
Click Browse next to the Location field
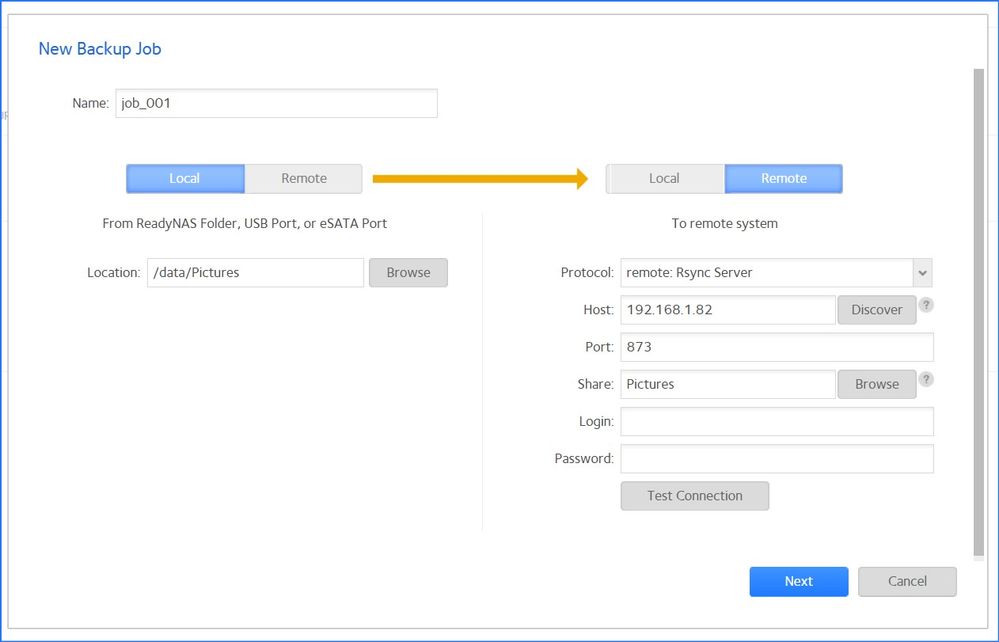(x=408, y=272)
